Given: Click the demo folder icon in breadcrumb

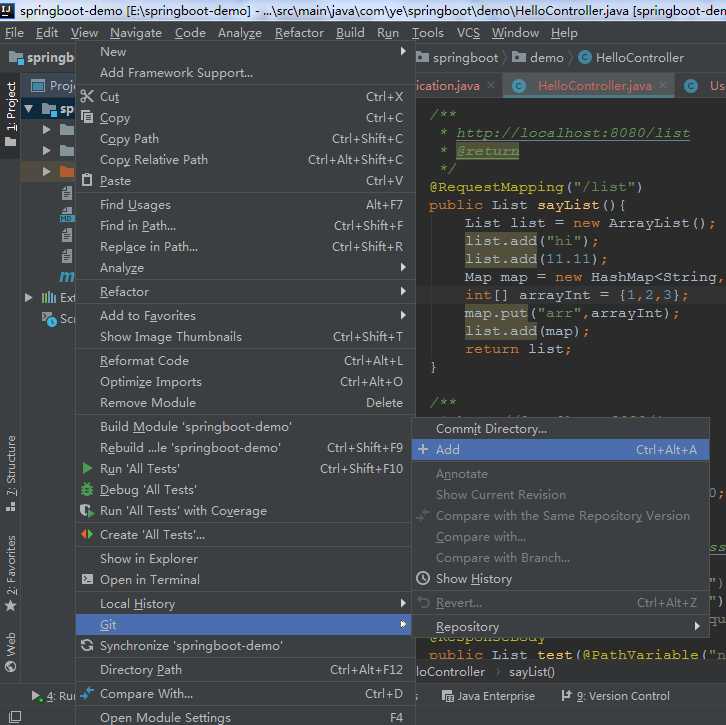Looking at the screenshot, I should (519, 57).
